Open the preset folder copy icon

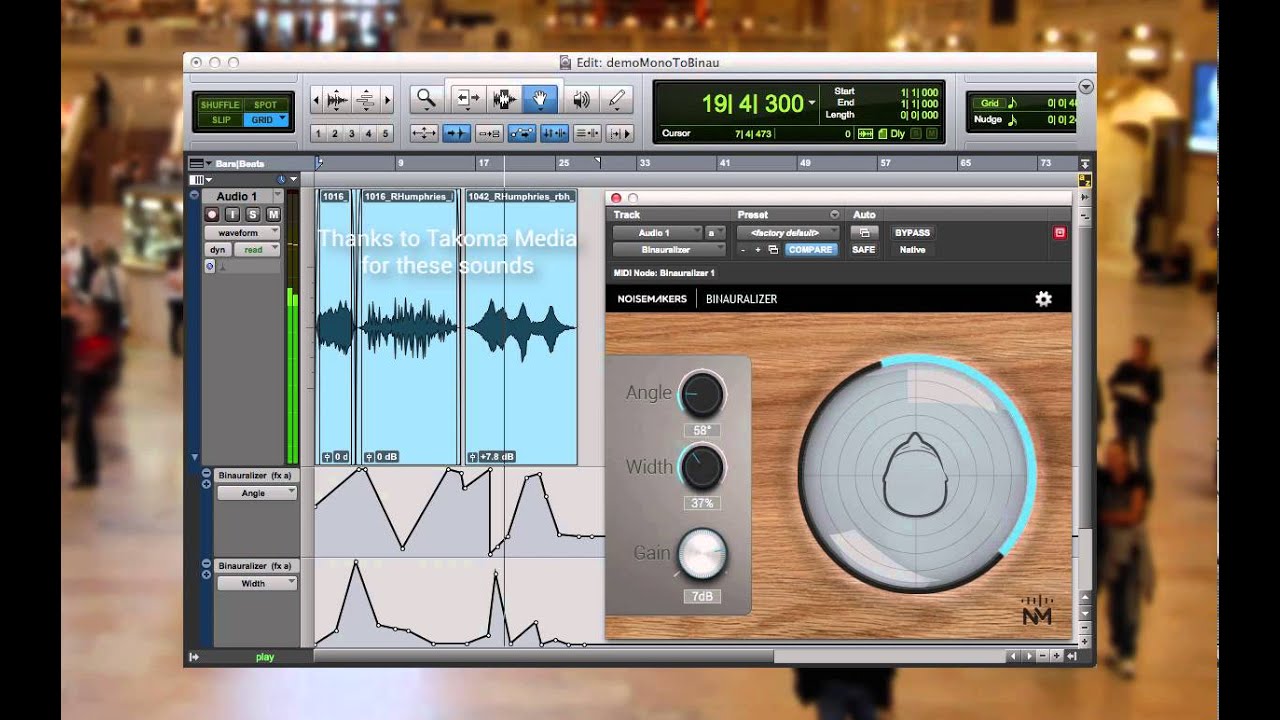point(773,249)
